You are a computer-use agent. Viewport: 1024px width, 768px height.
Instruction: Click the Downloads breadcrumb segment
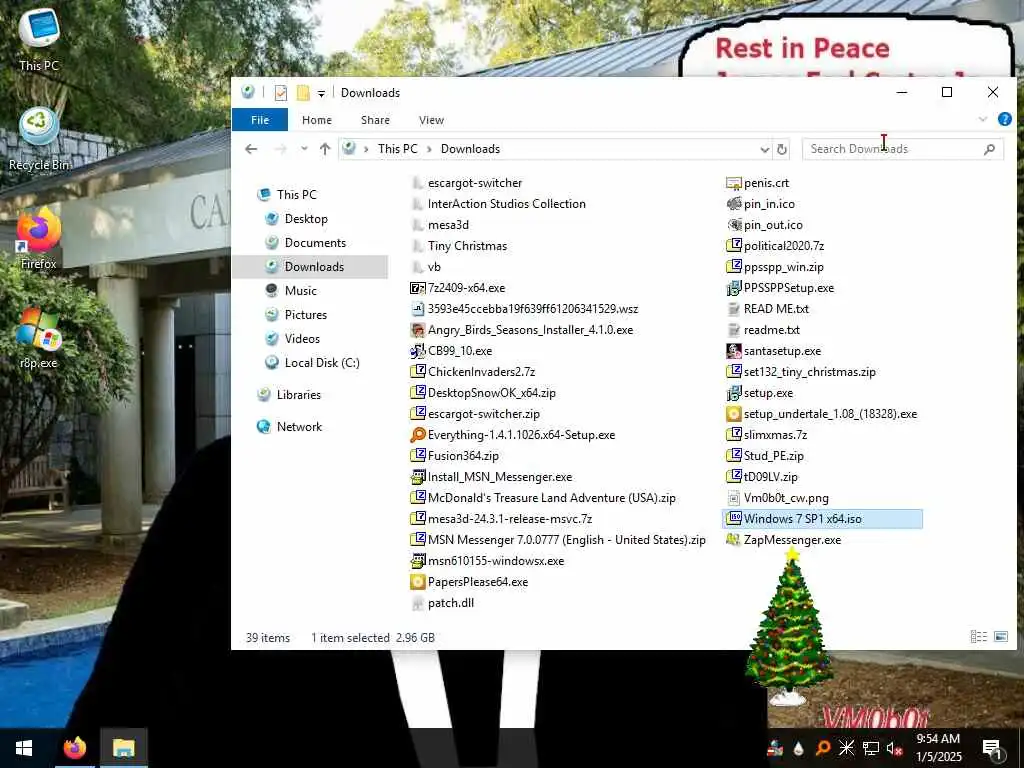(470, 149)
